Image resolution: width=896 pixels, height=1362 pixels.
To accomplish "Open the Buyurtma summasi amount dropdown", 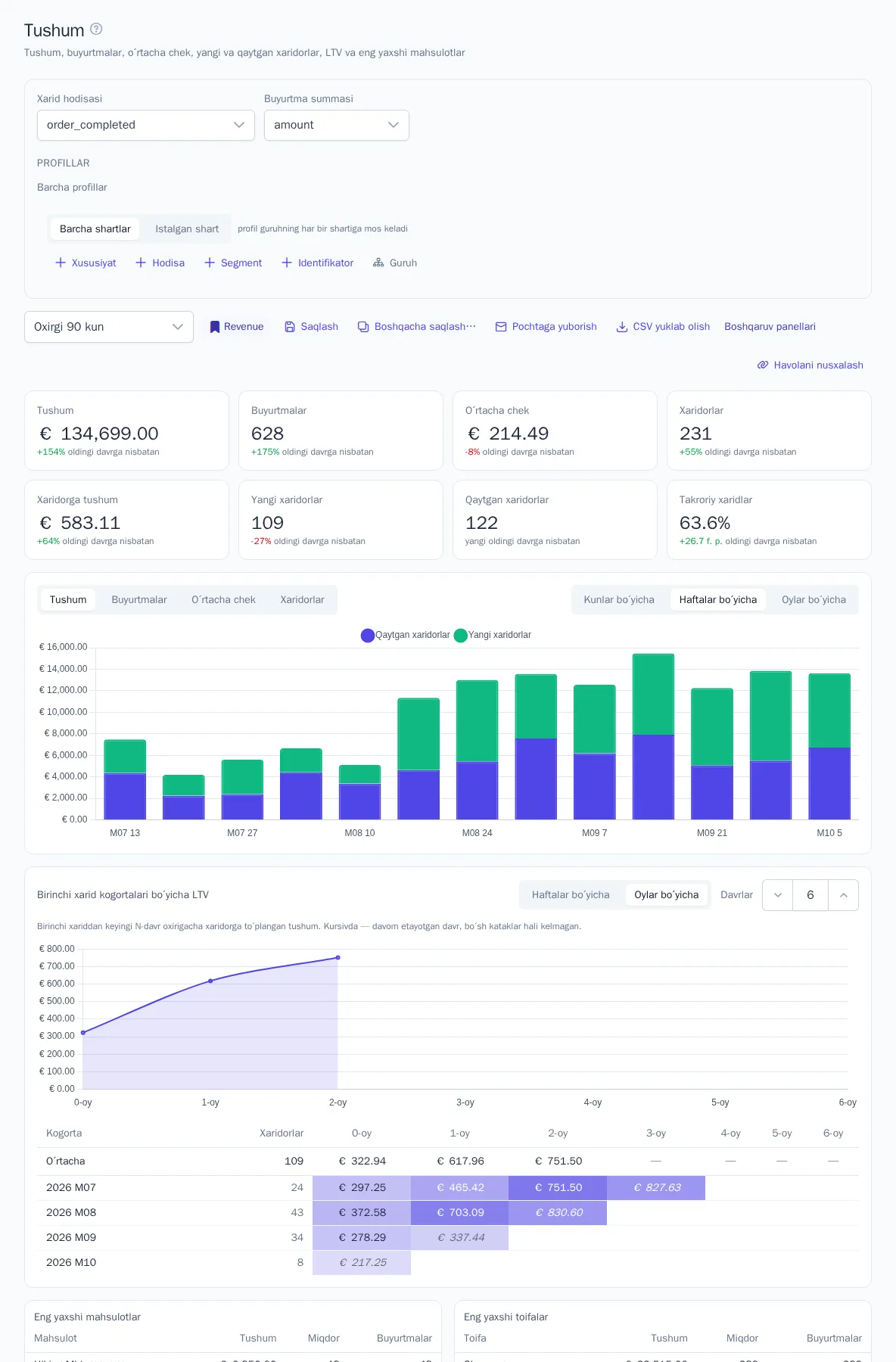I will coord(337,125).
